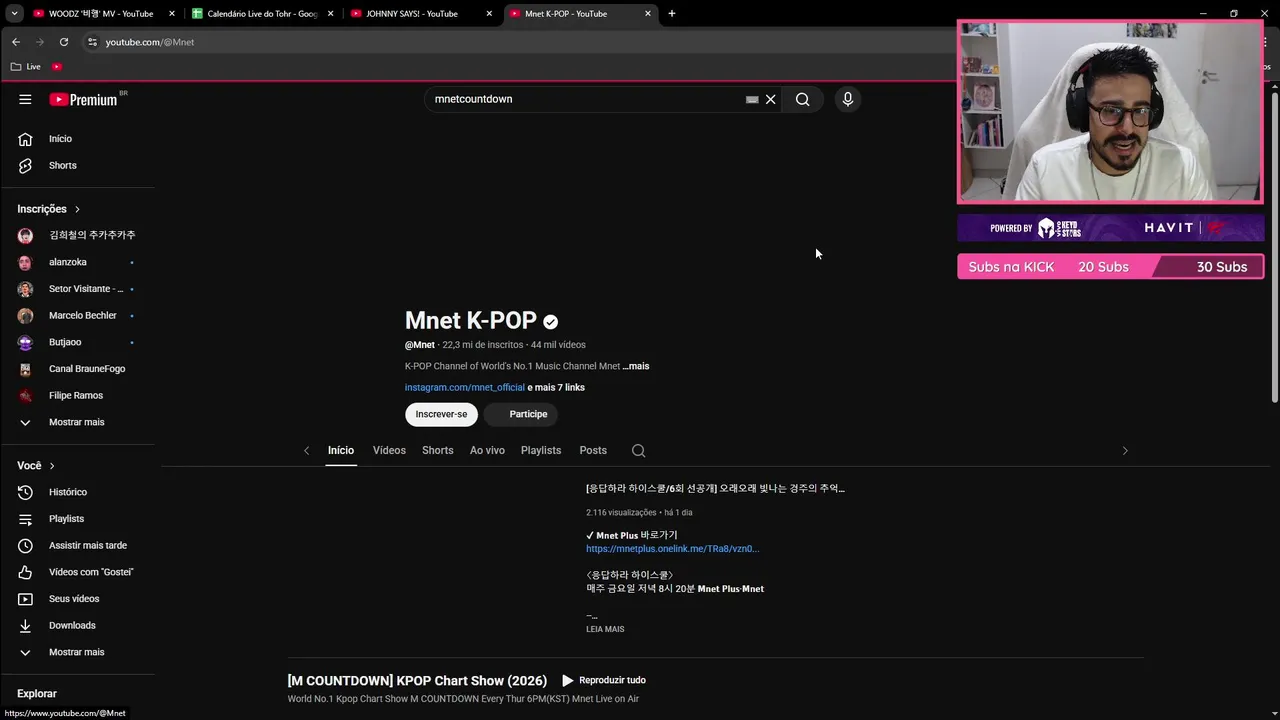Switch to the Vídeos channel tab
The image size is (1280, 720).
[389, 451]
